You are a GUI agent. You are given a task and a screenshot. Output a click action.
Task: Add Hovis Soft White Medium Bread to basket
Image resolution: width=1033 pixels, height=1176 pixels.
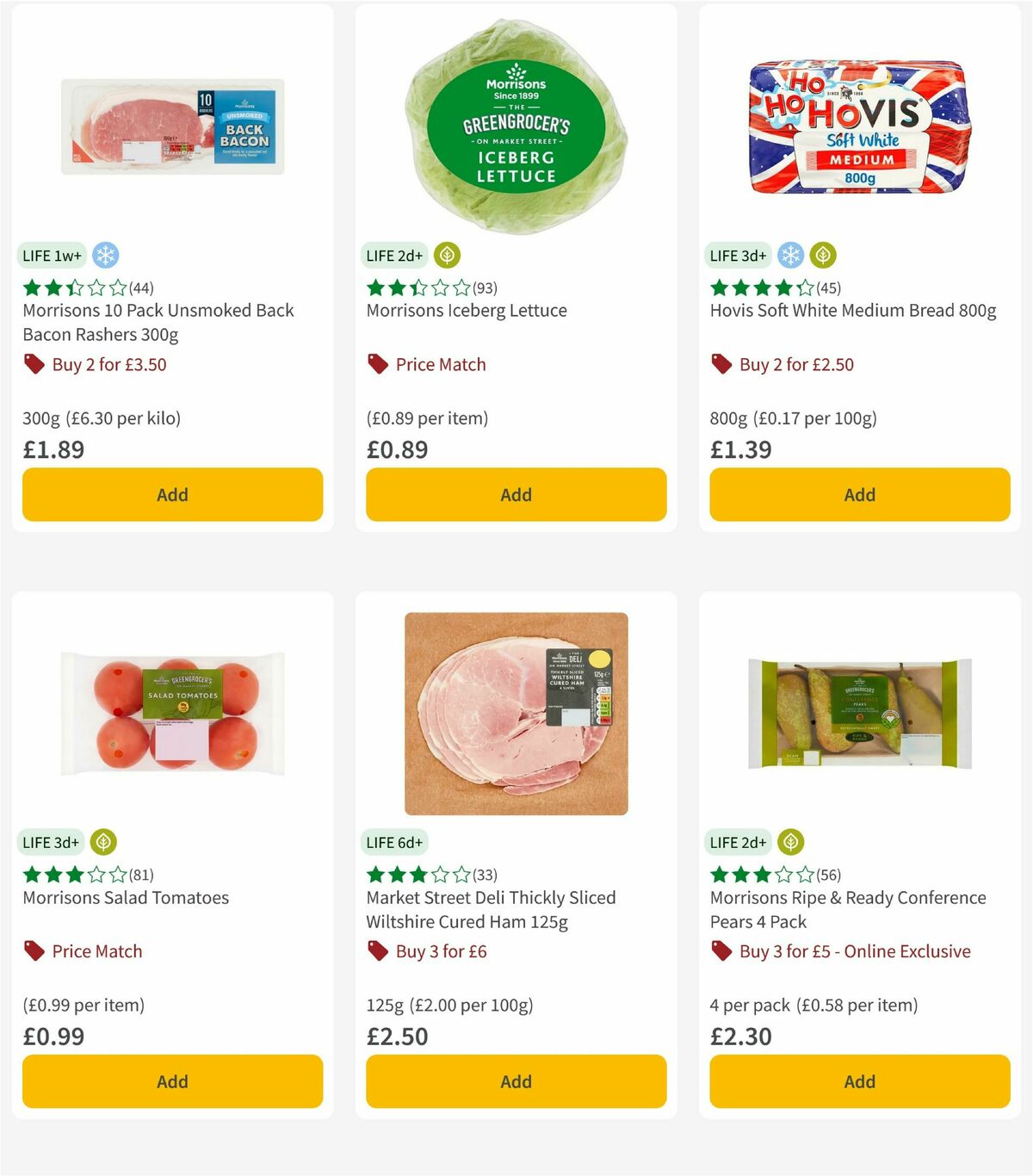point(859,494)
